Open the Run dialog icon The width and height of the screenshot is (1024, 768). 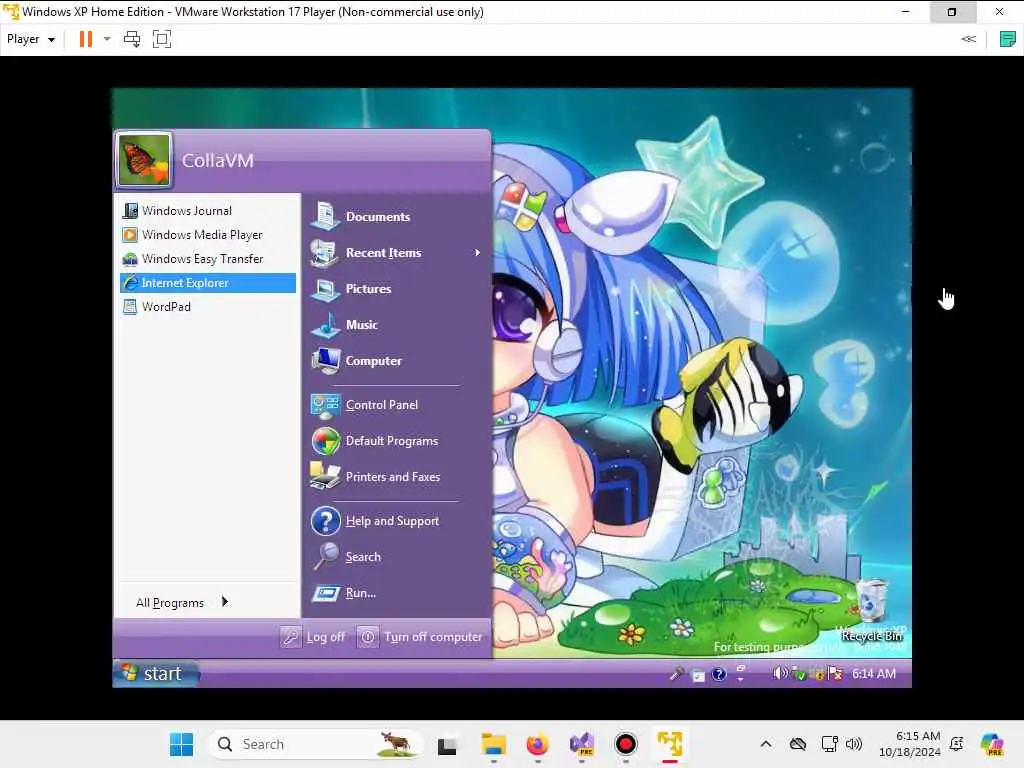click(325, 593)
